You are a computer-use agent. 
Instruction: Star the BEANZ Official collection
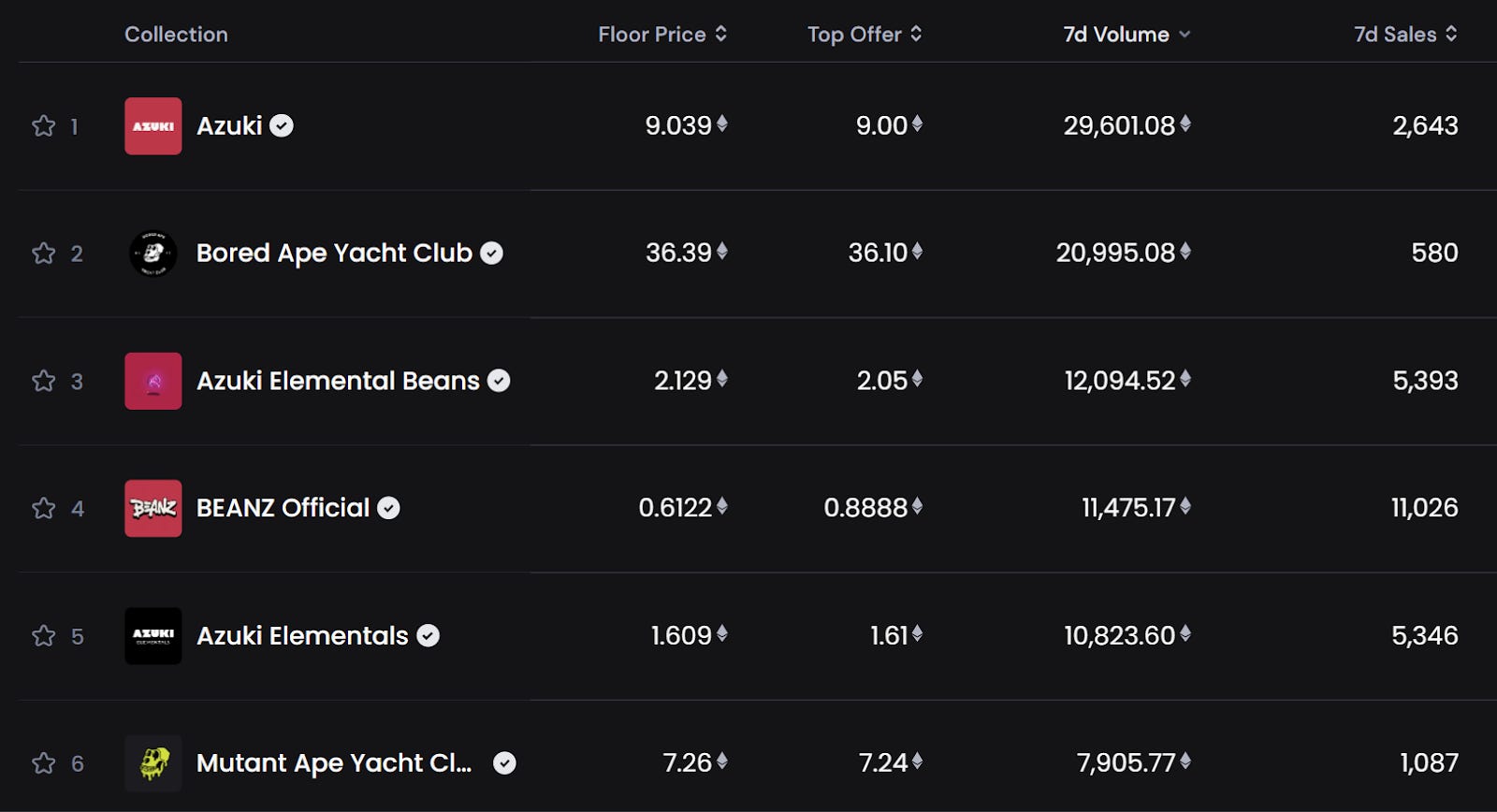(x=43, y=508)
